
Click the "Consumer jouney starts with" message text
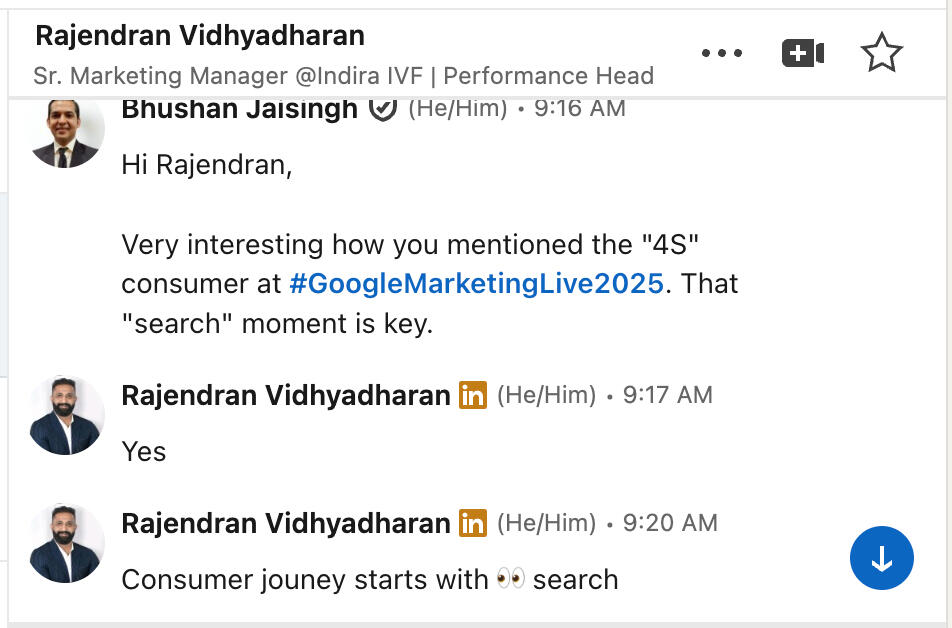[304, 580]
